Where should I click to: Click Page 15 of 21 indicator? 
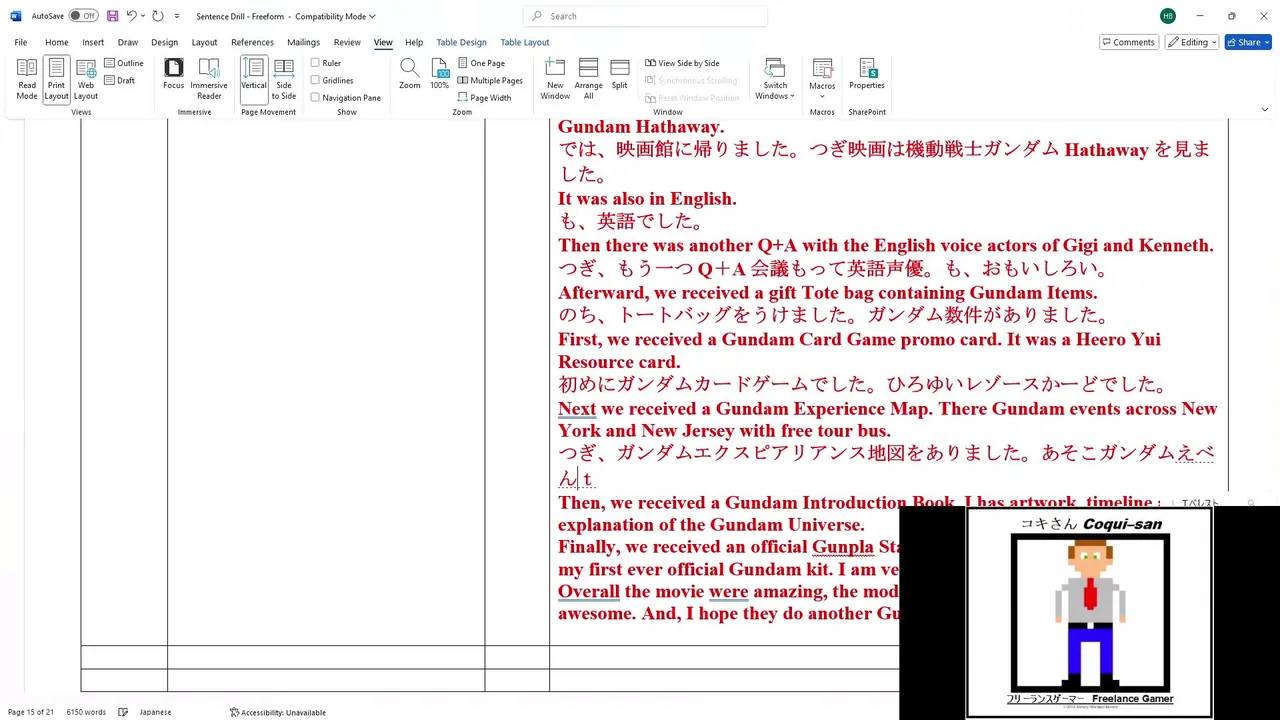(30, 712)
